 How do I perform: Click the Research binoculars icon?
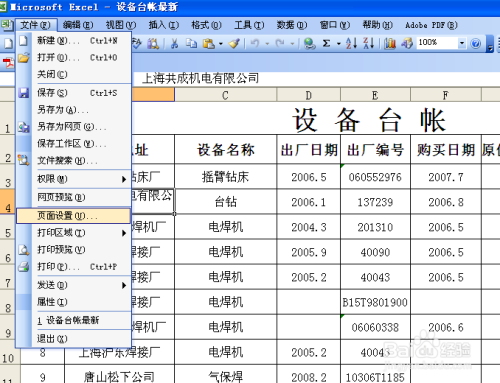coord(153,43)
